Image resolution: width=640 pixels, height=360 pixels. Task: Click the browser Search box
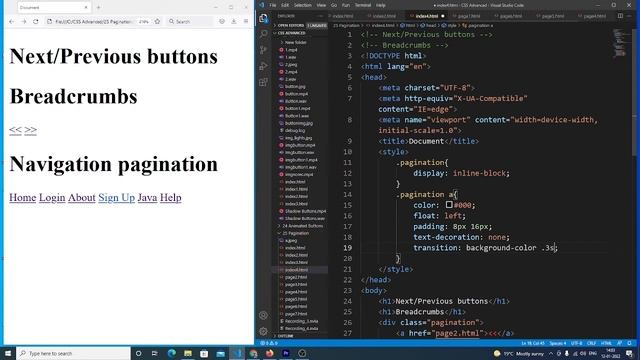(x=190, y=21)
